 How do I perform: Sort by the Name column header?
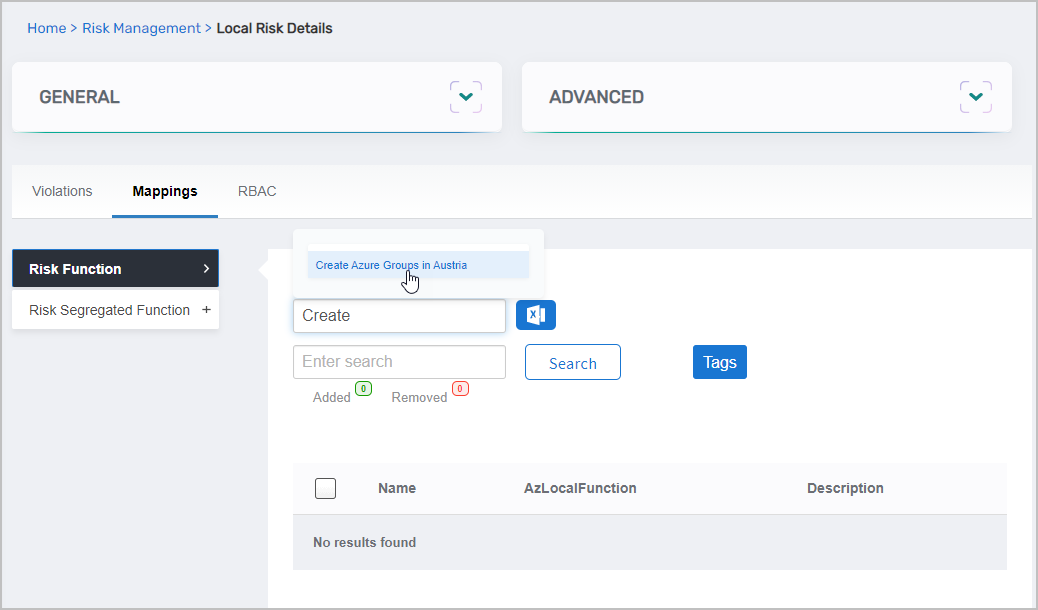[x=397, y=488]
